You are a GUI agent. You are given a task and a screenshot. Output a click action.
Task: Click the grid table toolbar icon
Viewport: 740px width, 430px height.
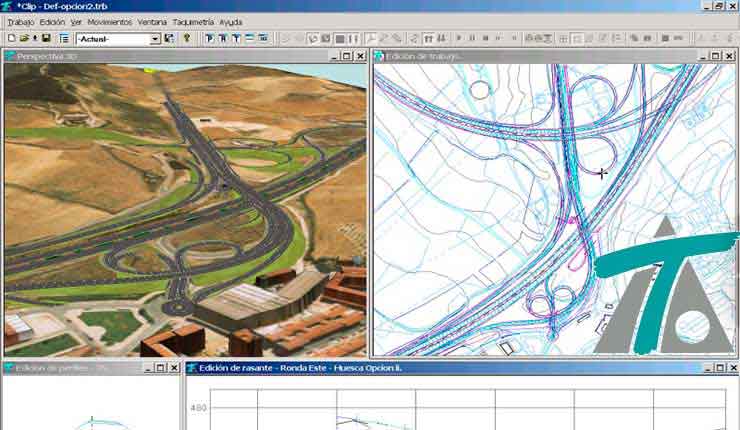click(563, 39)
